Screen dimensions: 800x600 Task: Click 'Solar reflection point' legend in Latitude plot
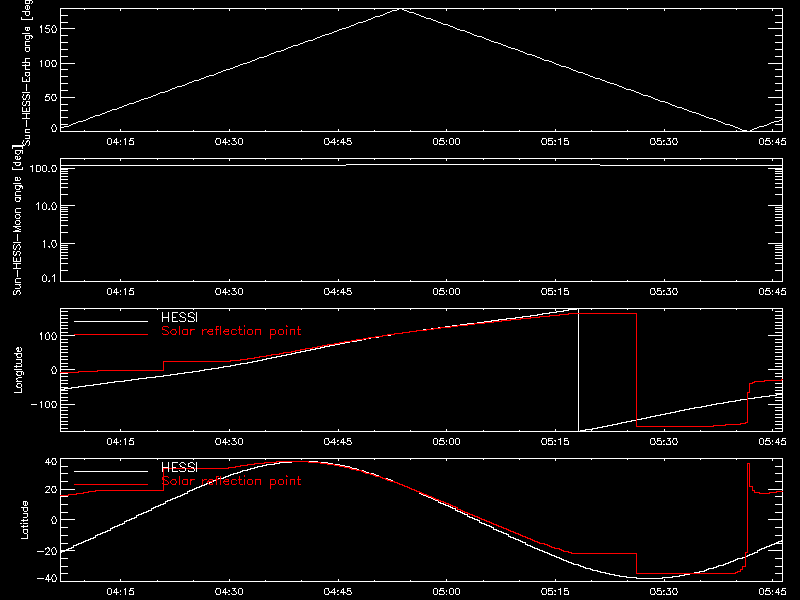231,481
